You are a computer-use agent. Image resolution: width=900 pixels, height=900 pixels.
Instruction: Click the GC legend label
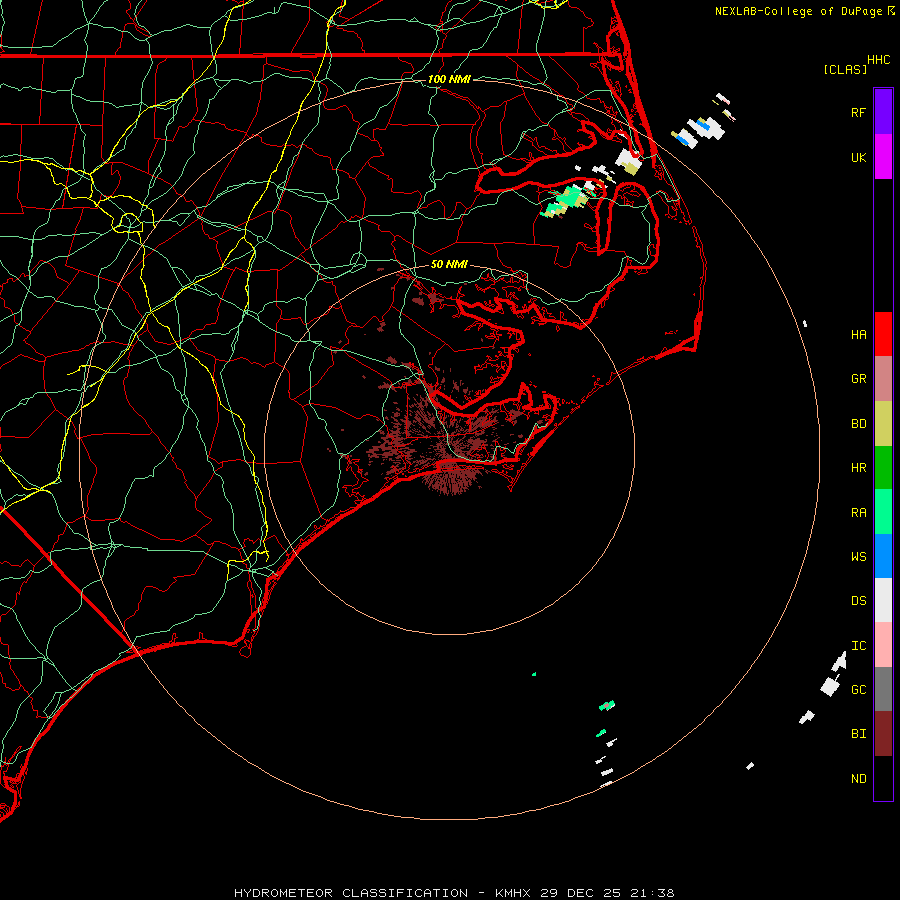[858, 690]
